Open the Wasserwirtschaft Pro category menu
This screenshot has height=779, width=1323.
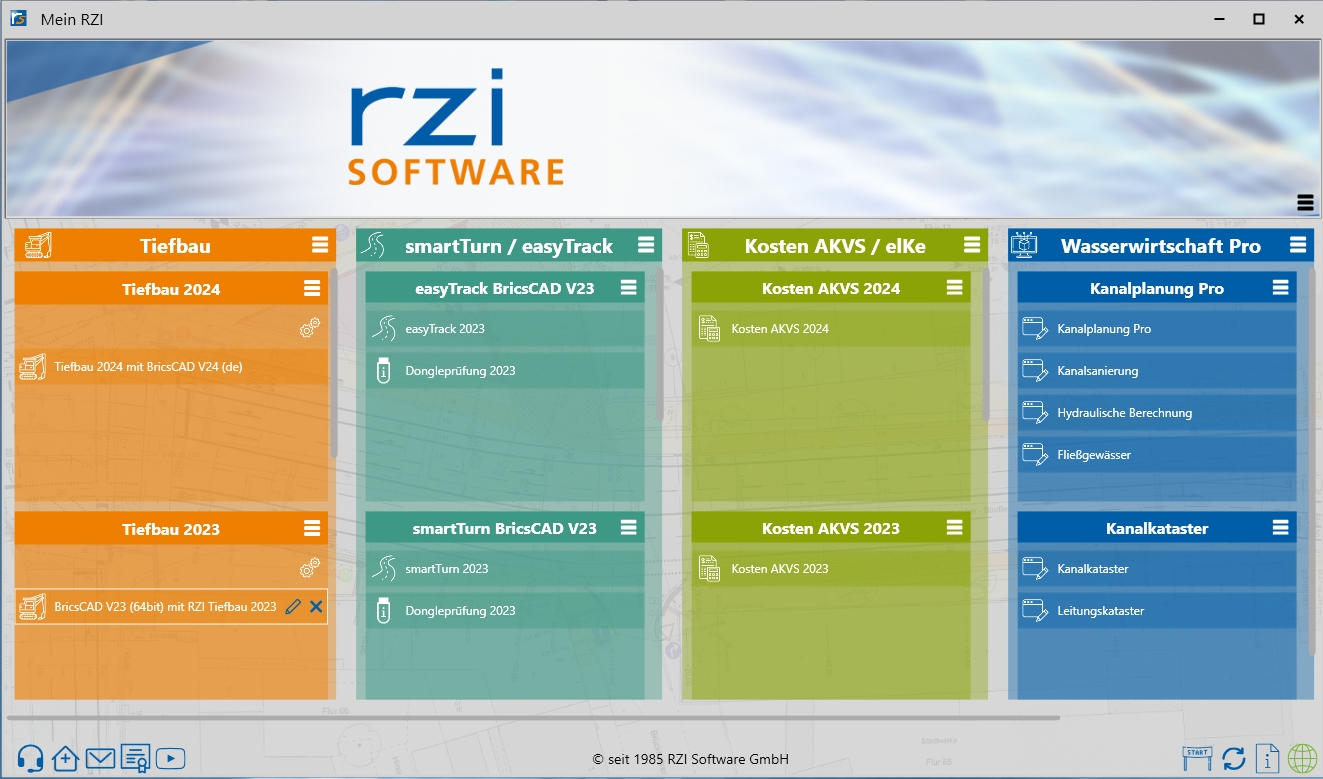click(1298, 245)
